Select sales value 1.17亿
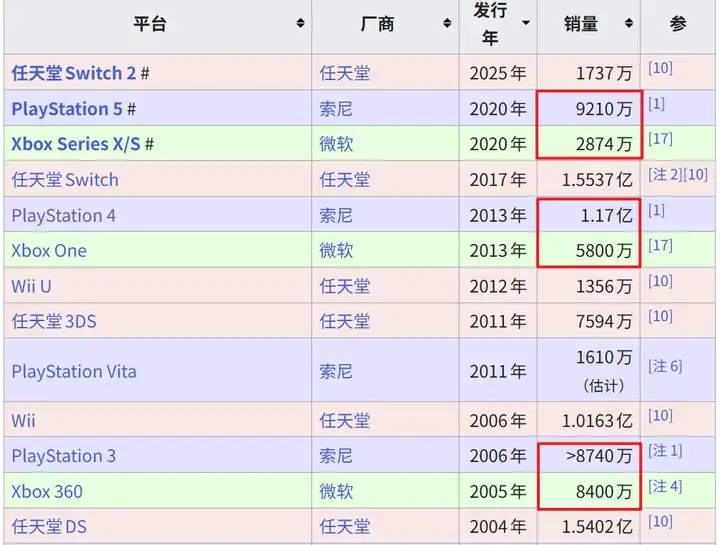Image resolution: width=720 pixels, height=545 pixels. pyautogui.click(x=607, y=215)
